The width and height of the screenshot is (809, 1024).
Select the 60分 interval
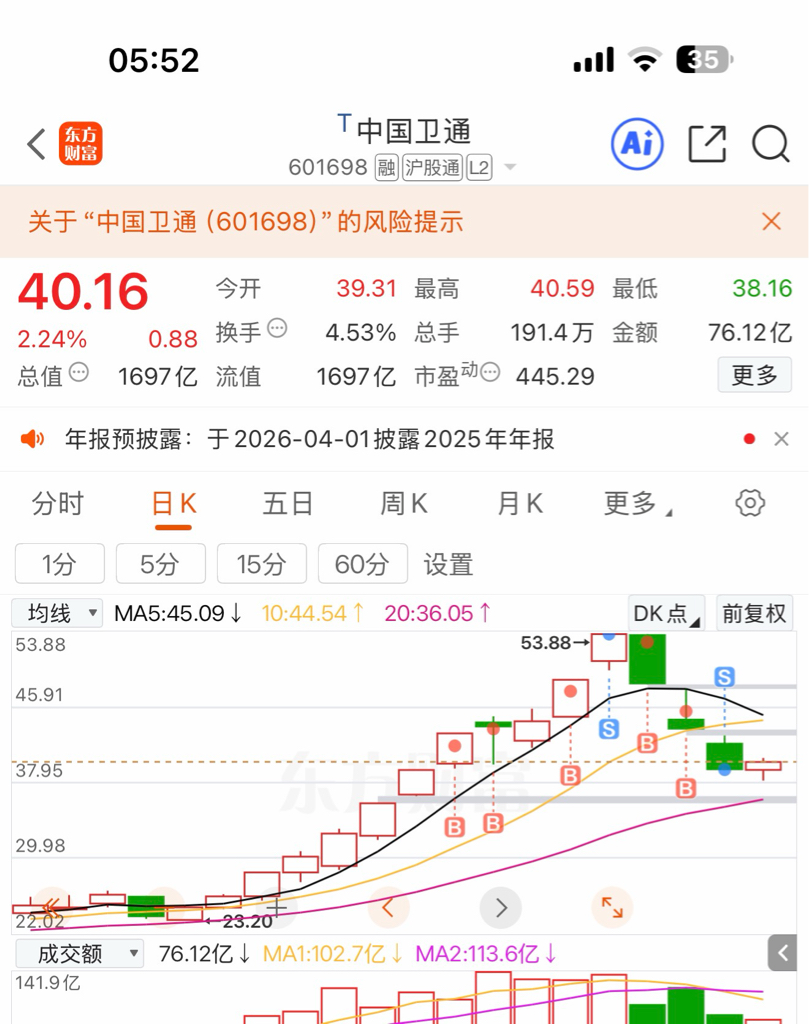pos(362,564)
